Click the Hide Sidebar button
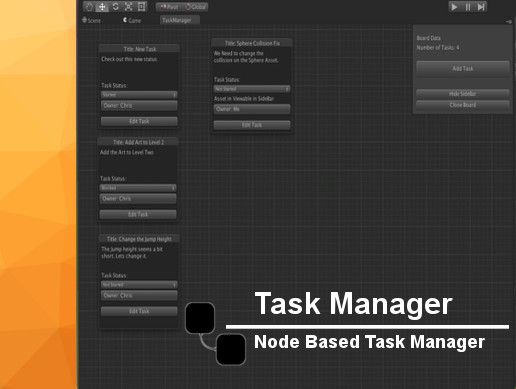Viewport: 516px width, 389px height. point(463,94)
